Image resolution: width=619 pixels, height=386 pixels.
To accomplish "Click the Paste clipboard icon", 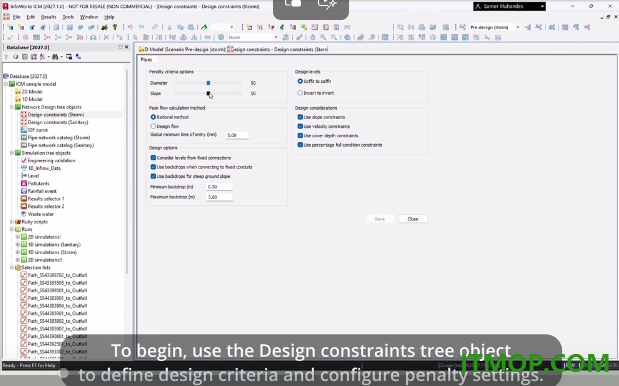I will (191, 27).
